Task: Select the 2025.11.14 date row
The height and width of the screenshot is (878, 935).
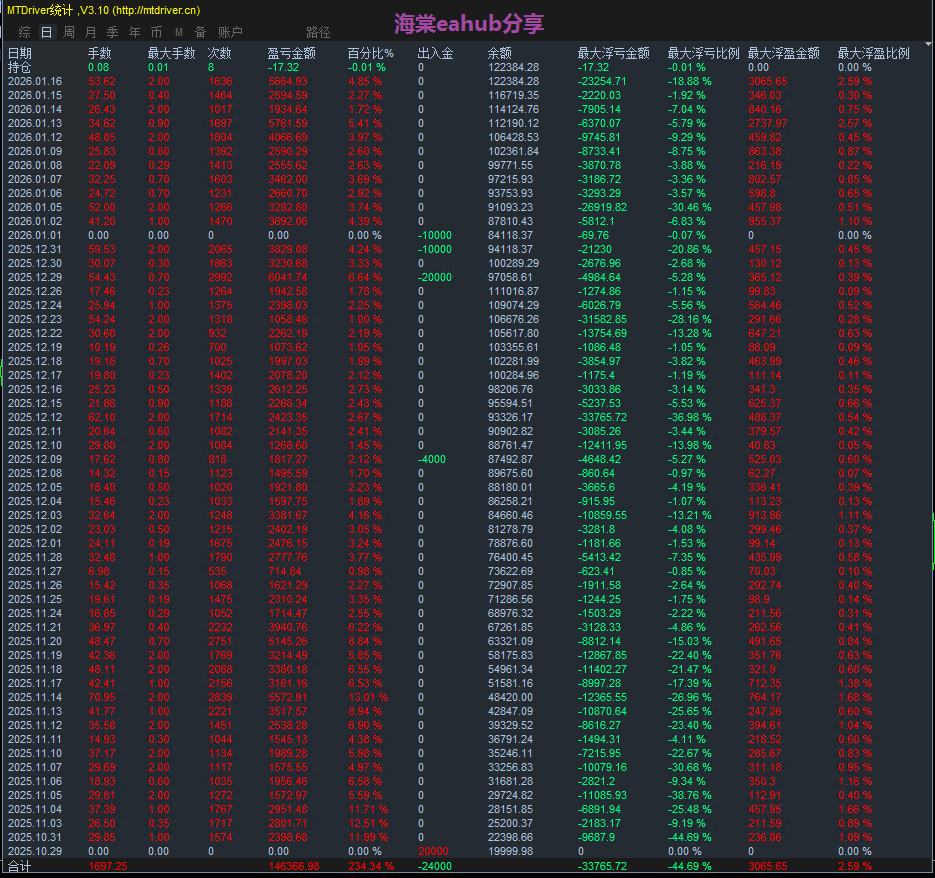Action: [35, 697]
